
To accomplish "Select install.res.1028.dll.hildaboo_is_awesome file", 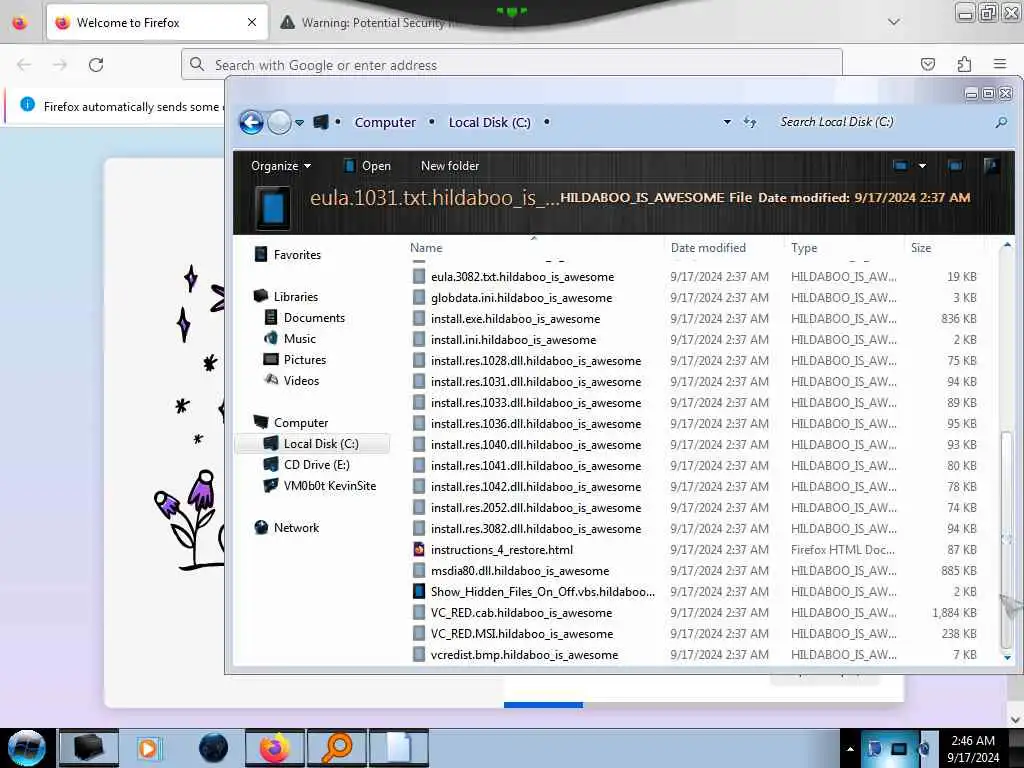I will [x=536, y=360].
